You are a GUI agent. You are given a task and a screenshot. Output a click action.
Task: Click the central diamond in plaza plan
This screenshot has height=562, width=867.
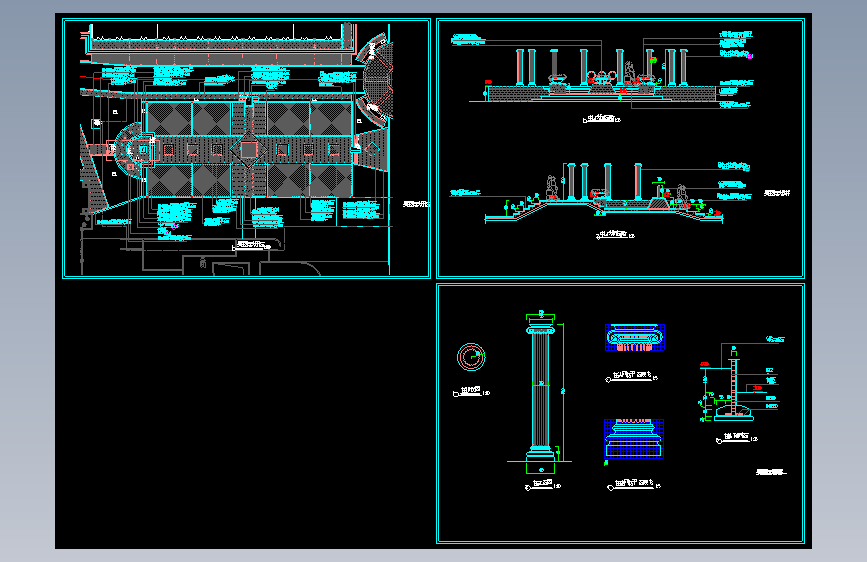tap(249, 149)
